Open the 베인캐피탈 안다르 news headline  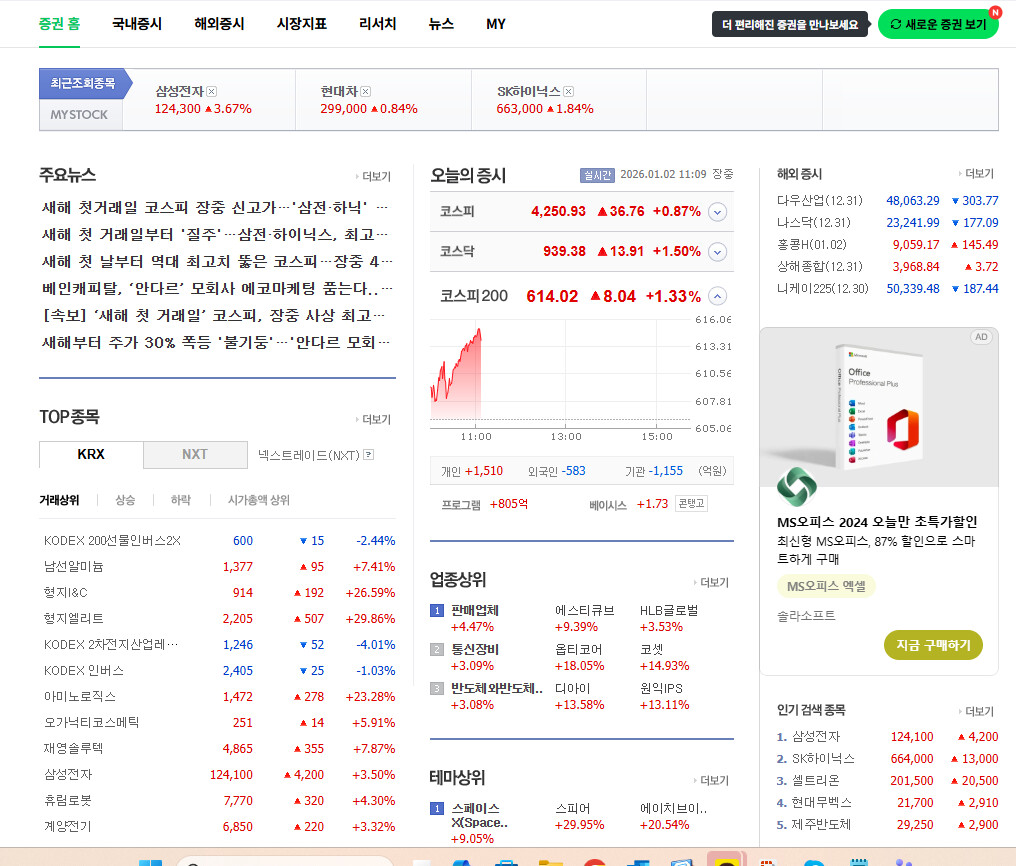pos(216,288)
